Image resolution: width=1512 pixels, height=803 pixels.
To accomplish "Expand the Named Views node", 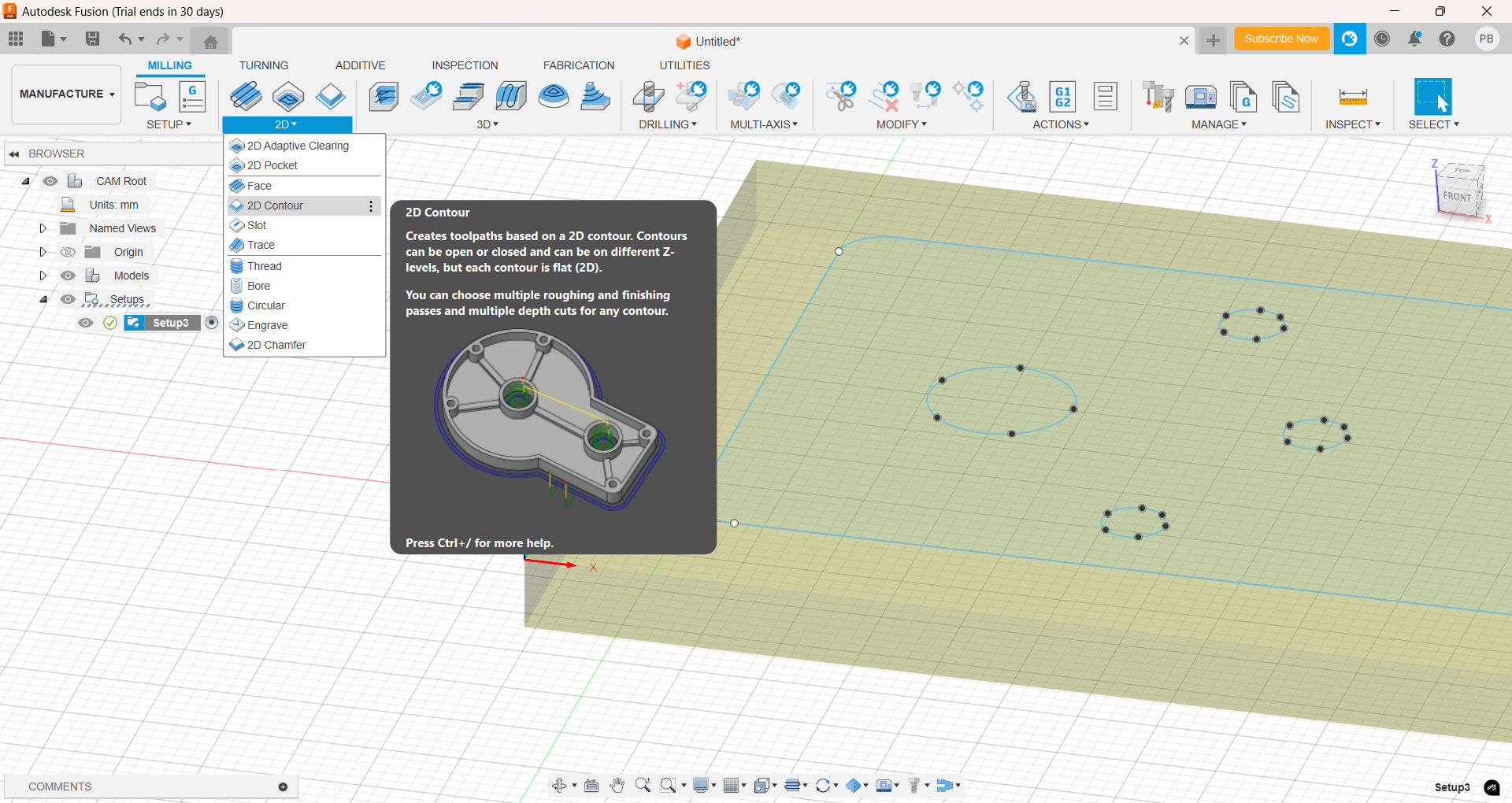I will click(x=43, y=228).
